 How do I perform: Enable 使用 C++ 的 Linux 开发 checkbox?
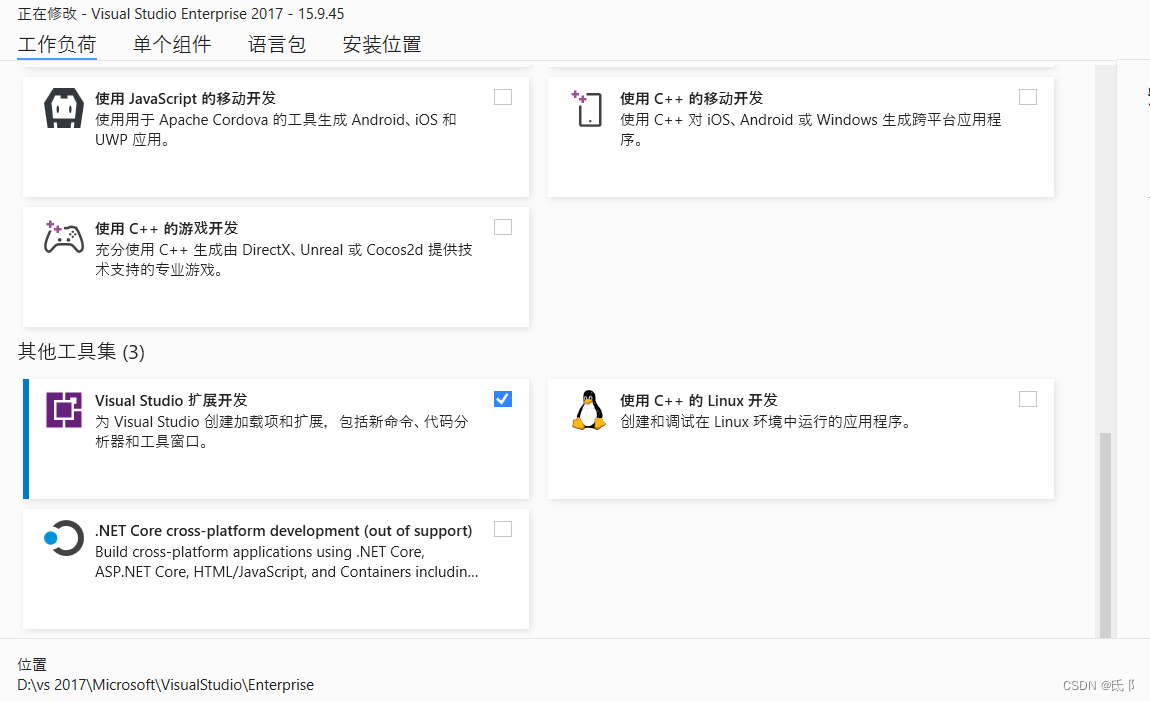pyautogui.click(x=1028, y=399)
